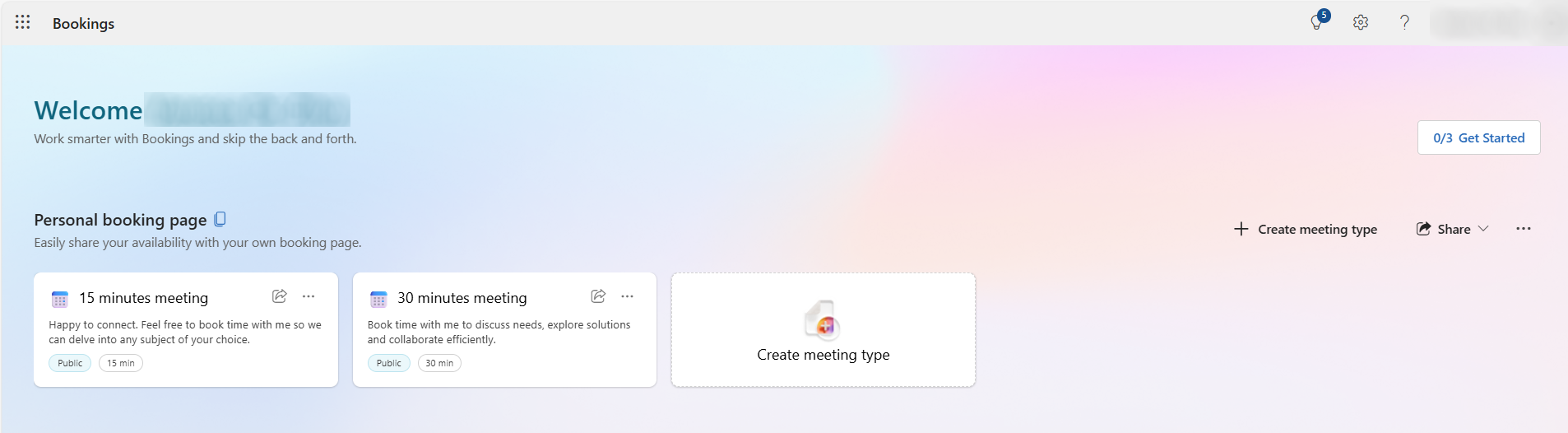Open the tips lightbulb notifications icon
The width and height of the screenshot is (1568, 433).
(x=1318, y=22)
